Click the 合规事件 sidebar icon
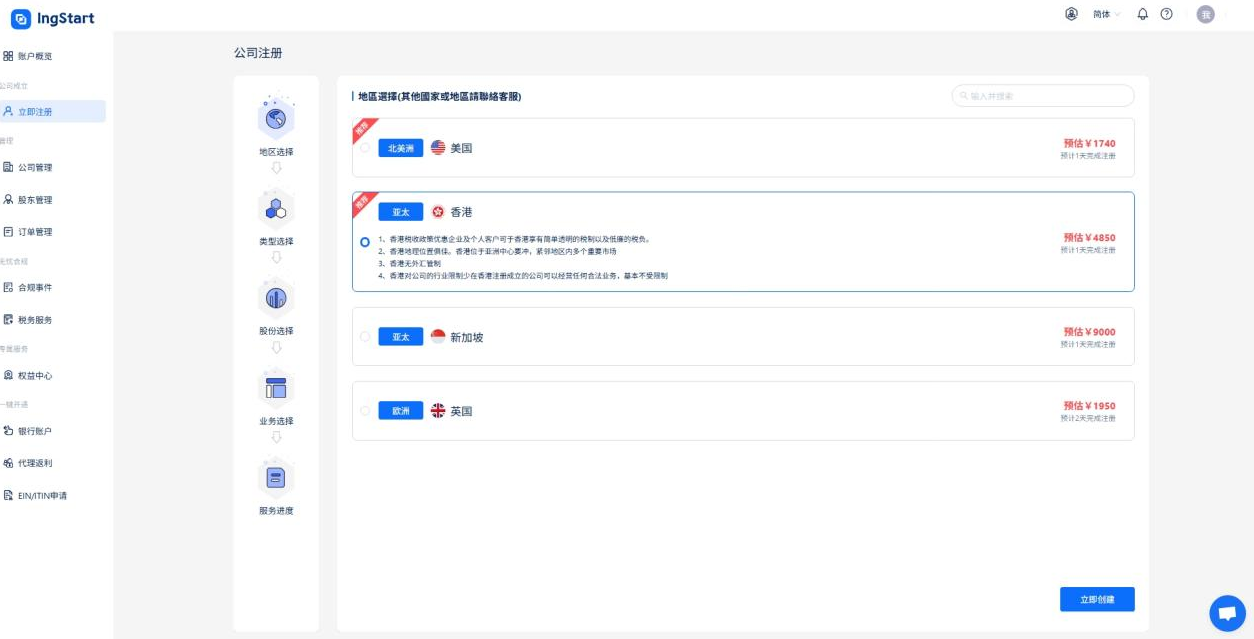This screenshot has width=1254, height=639. click(8, 287)
